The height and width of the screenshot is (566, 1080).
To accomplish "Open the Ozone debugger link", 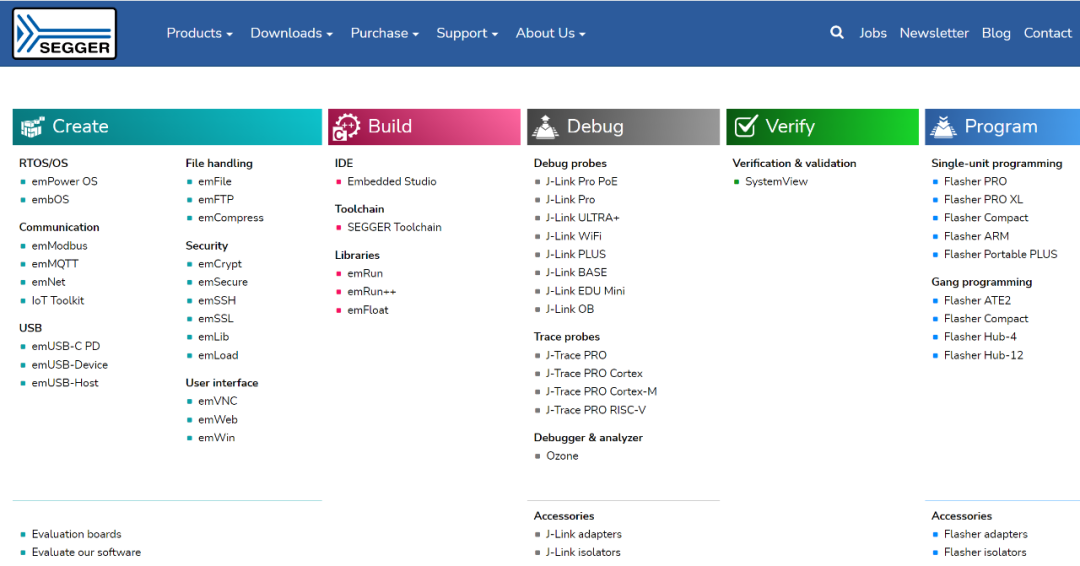I will click(562, 456).
